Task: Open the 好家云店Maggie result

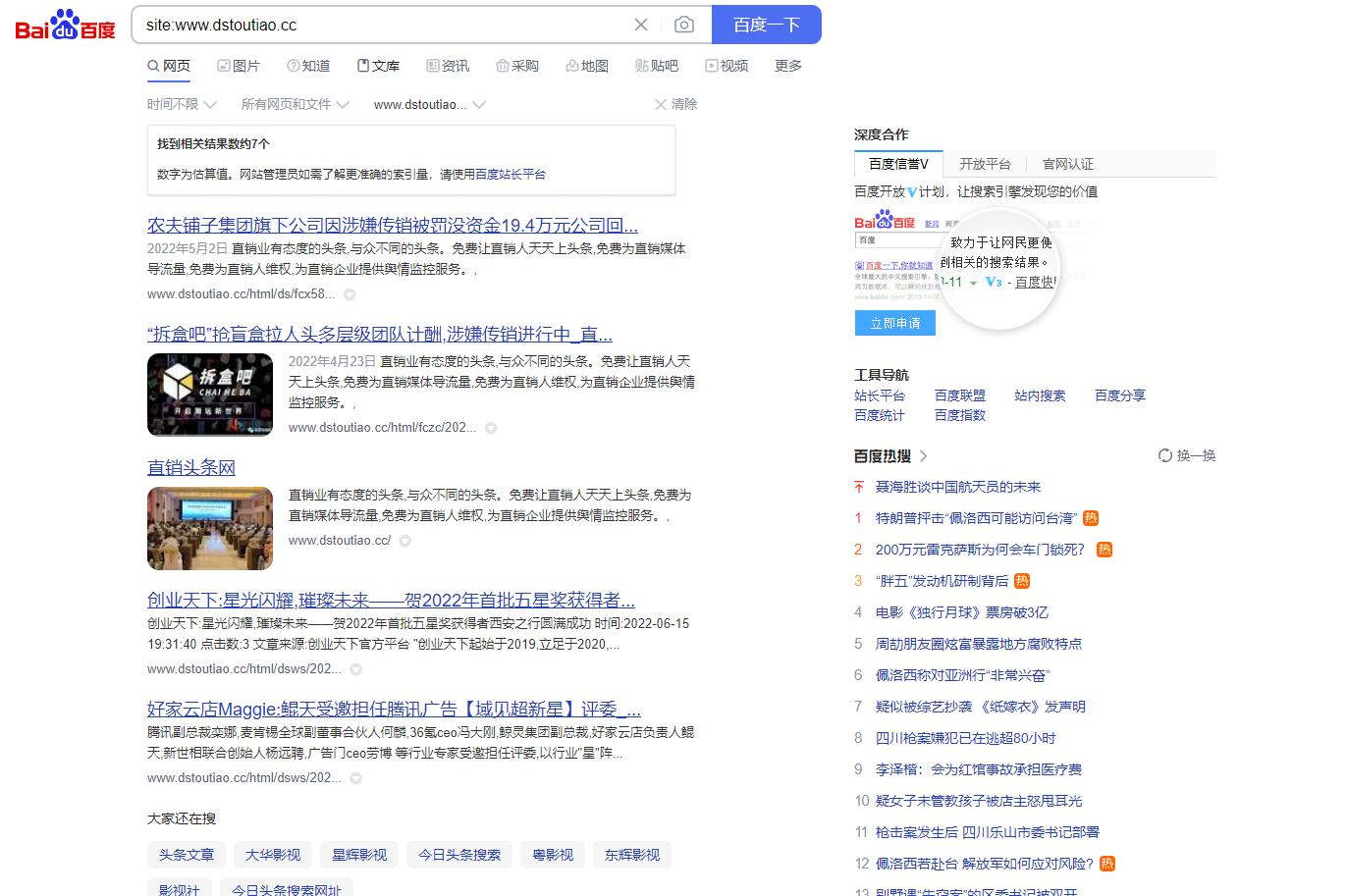Action: 394,710
